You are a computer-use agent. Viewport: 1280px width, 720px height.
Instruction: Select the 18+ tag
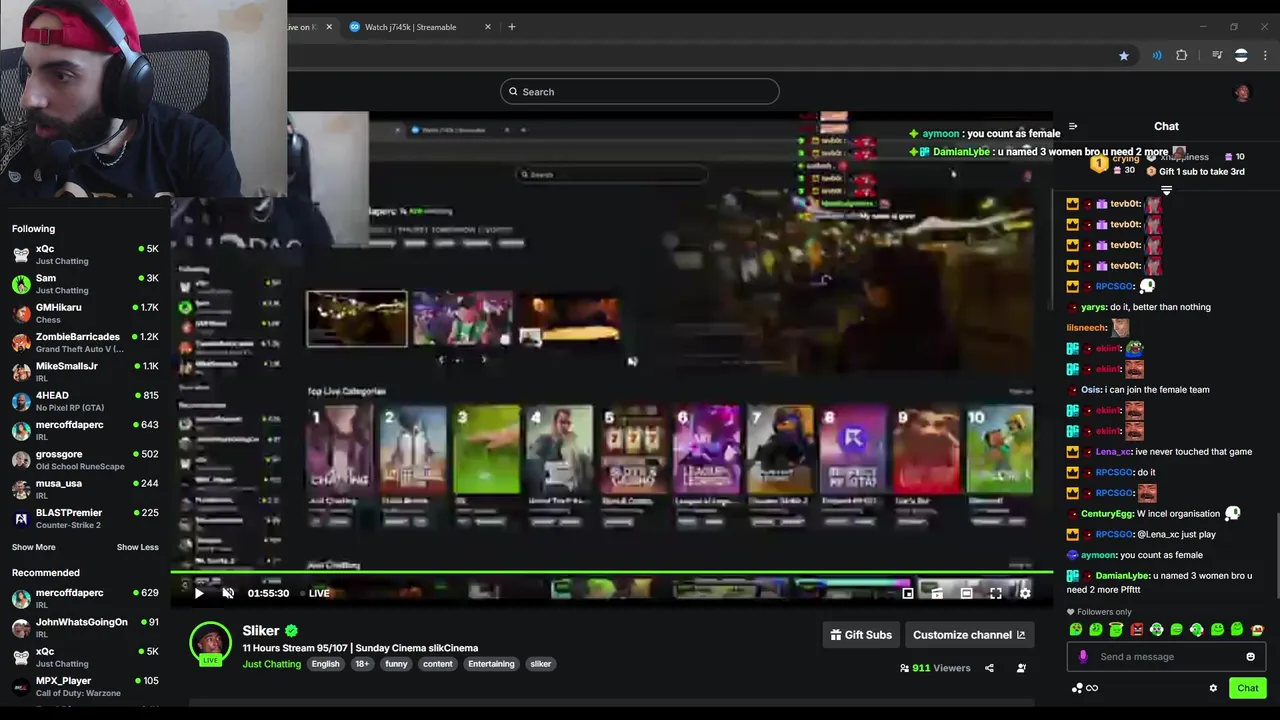point(362,664)
